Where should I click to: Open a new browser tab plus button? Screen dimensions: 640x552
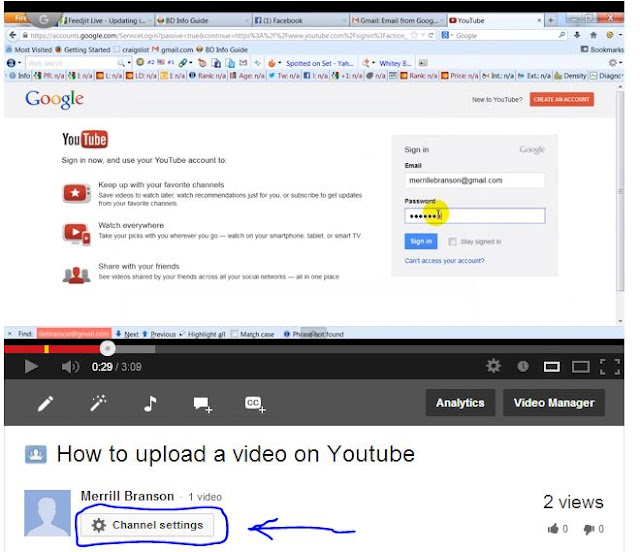[x=551, y=20]
